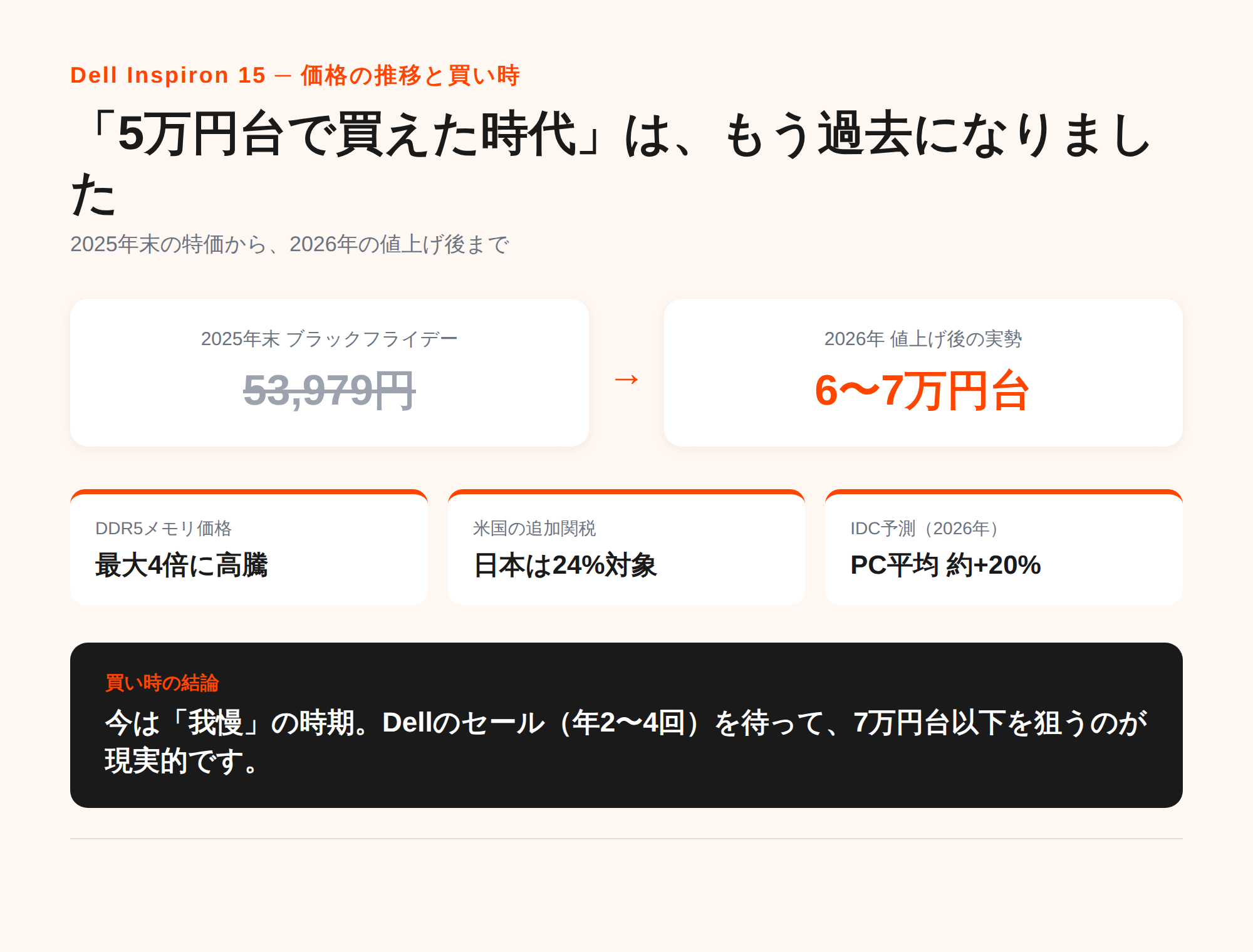Click the horizontal divider line at bottom
Screen dimensions: 1253x952
tap(626, 838)
